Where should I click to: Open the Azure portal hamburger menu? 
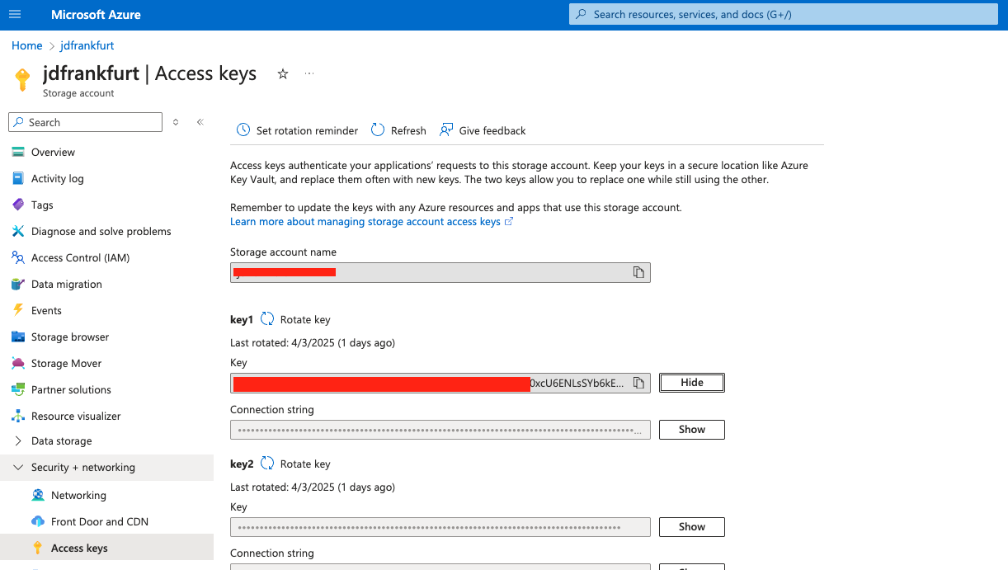pos(15,14)
